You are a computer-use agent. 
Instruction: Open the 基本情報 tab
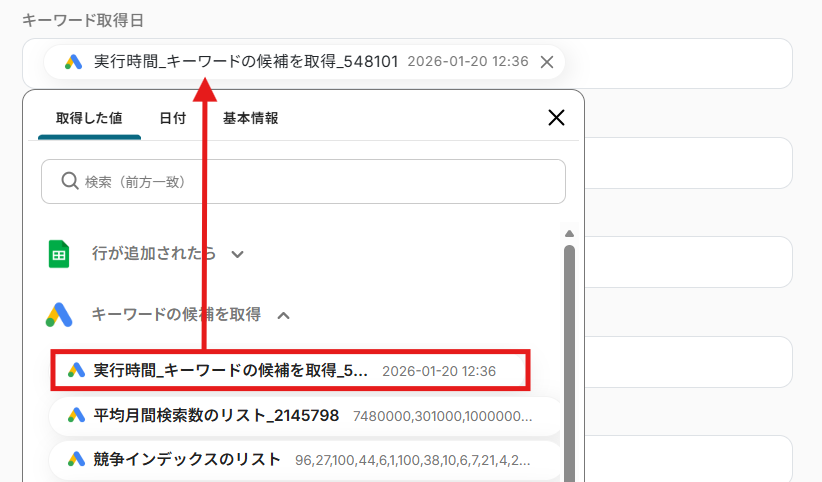(x=251, y=118)
